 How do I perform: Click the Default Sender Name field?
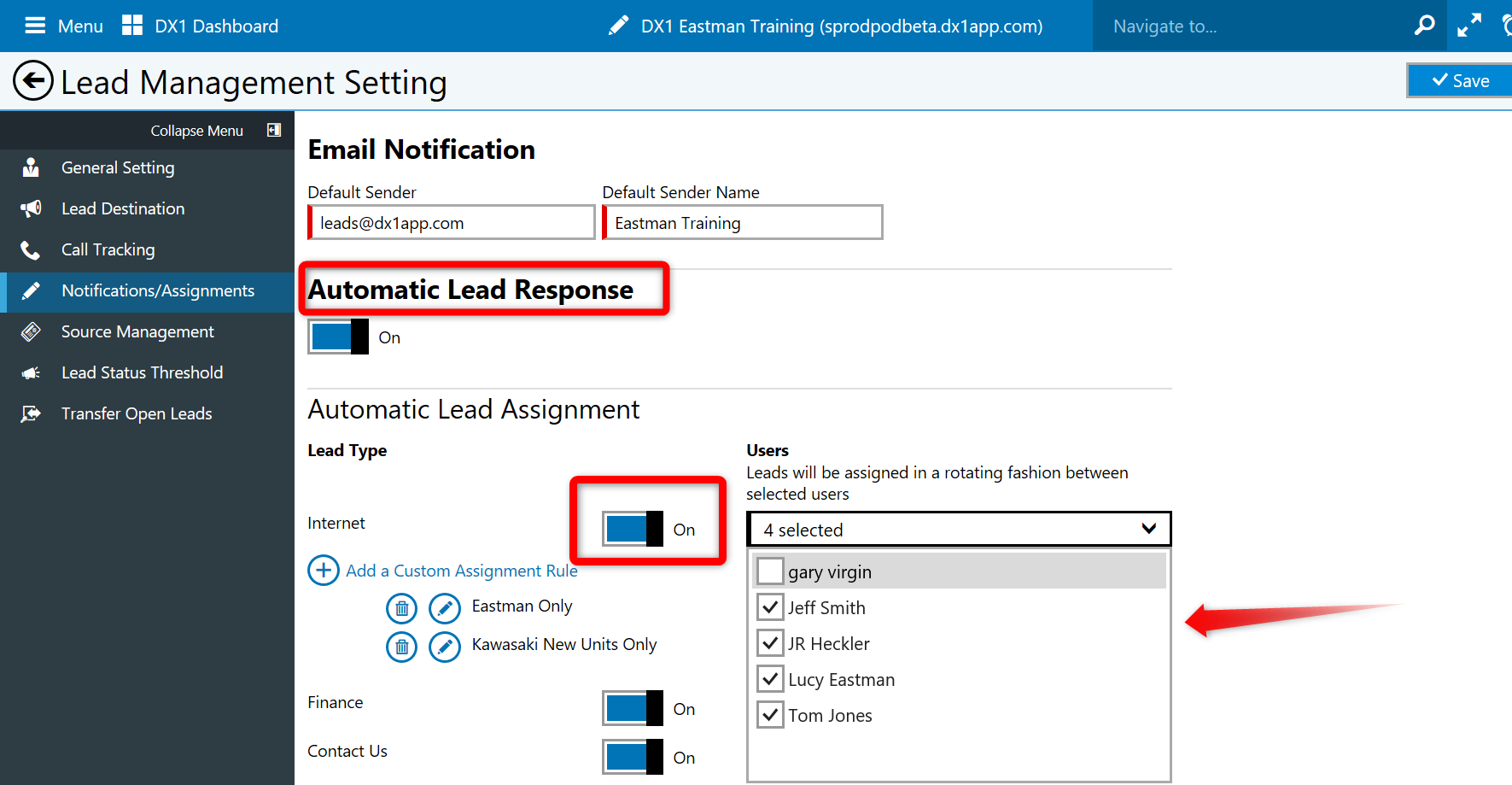coord(743,222)
